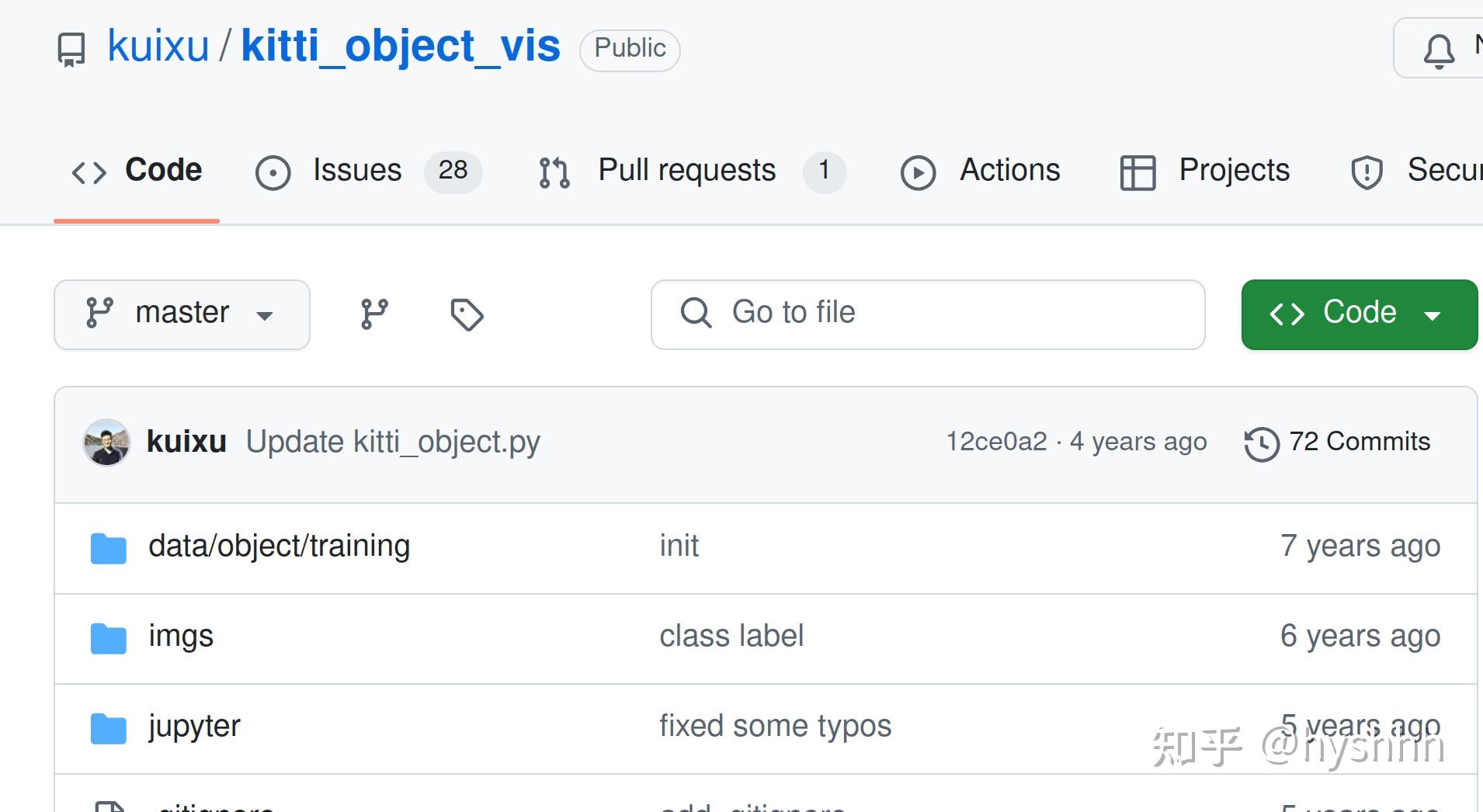Open the 12ce0a2 commit hash link

(996, 442)
